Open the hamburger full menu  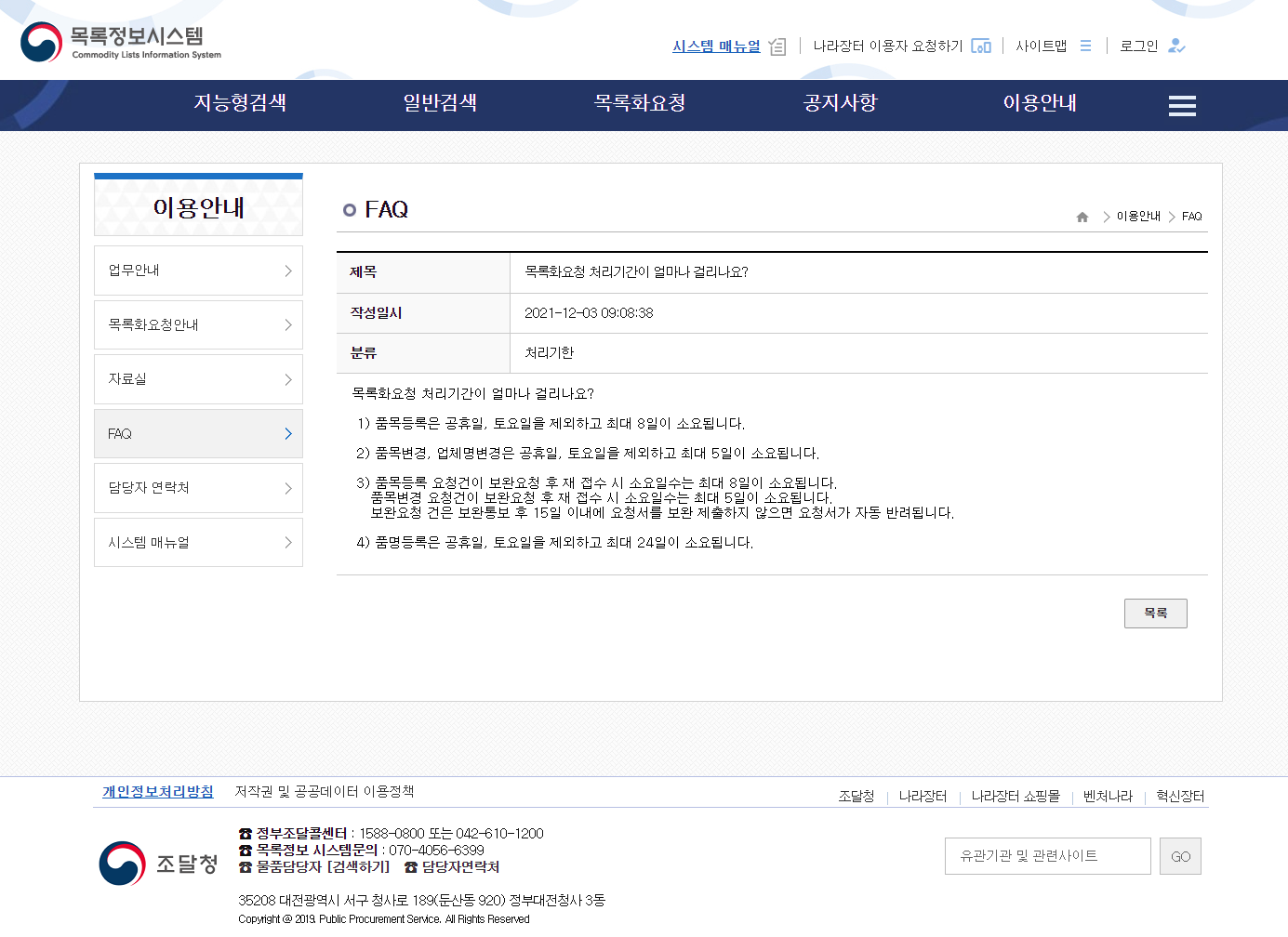tap(1182, 106)
